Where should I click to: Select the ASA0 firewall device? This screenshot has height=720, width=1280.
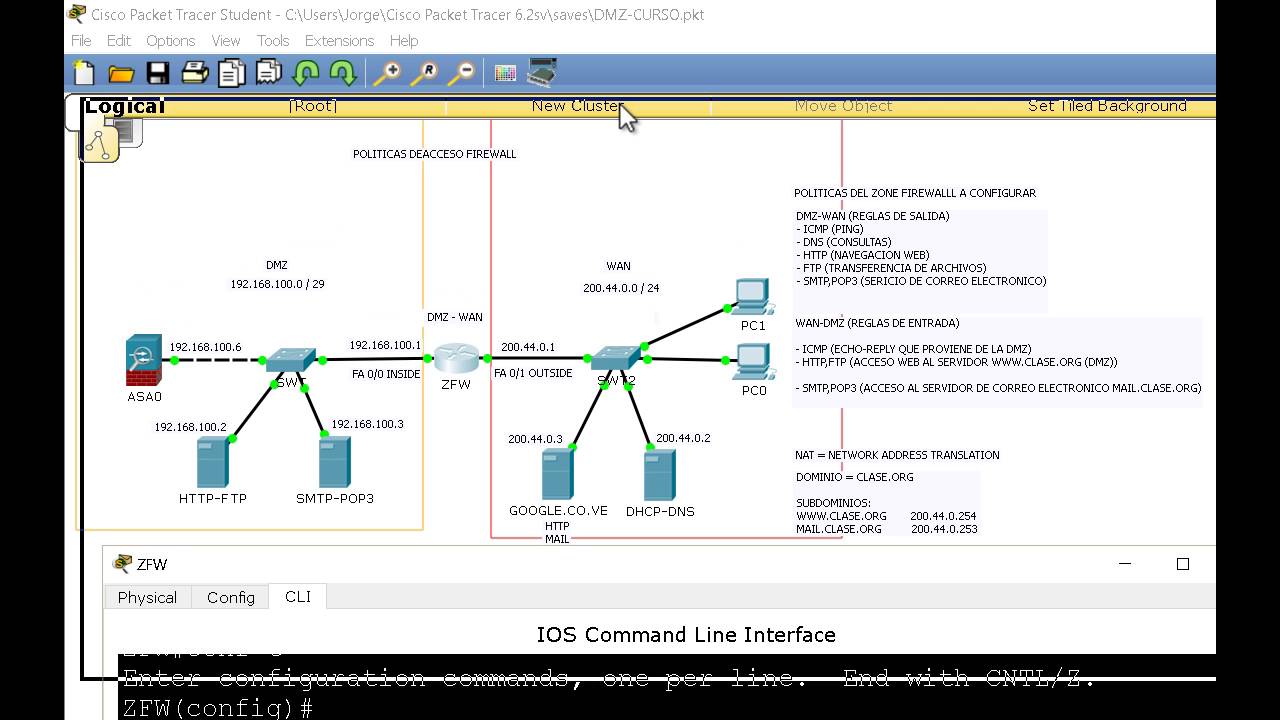point(144,361)
